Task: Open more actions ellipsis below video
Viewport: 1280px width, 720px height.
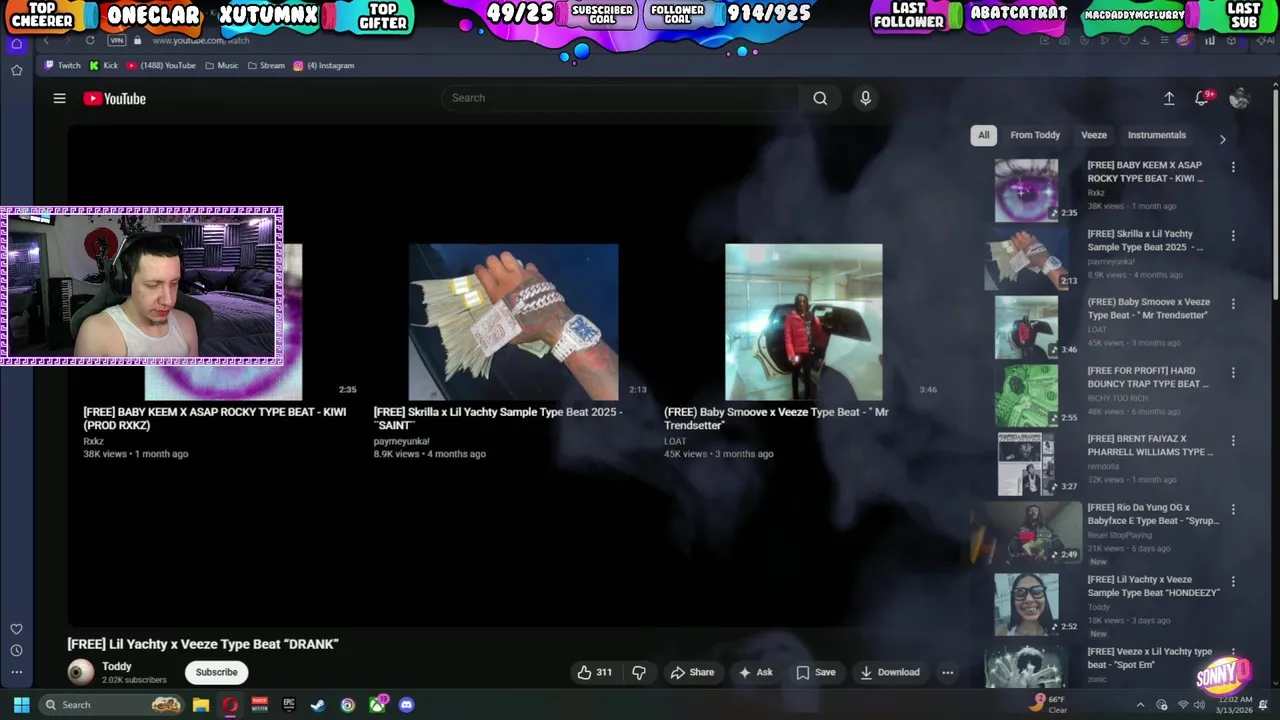Action: click(x=947, y=672)
